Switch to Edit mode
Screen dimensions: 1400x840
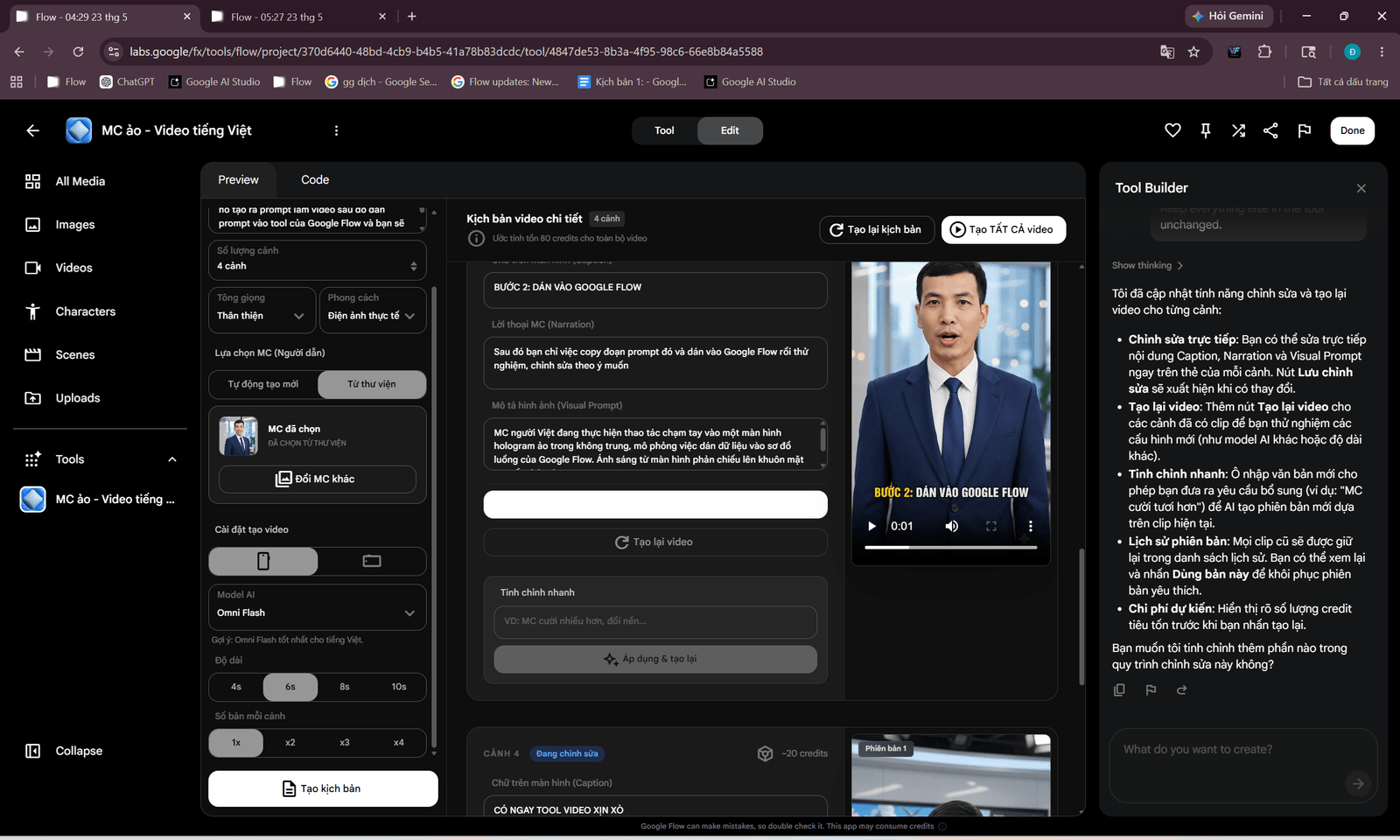coord(730,130)
